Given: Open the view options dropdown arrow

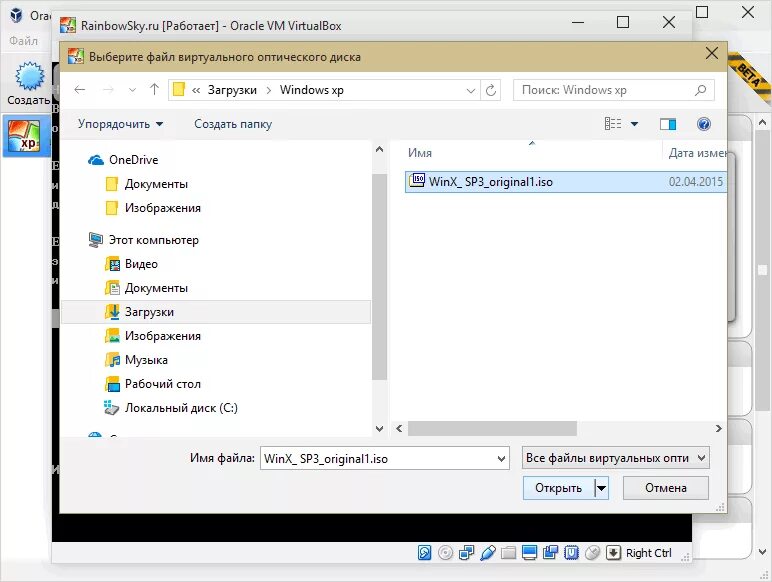Looking at the screenshot, I should (635, 124).
